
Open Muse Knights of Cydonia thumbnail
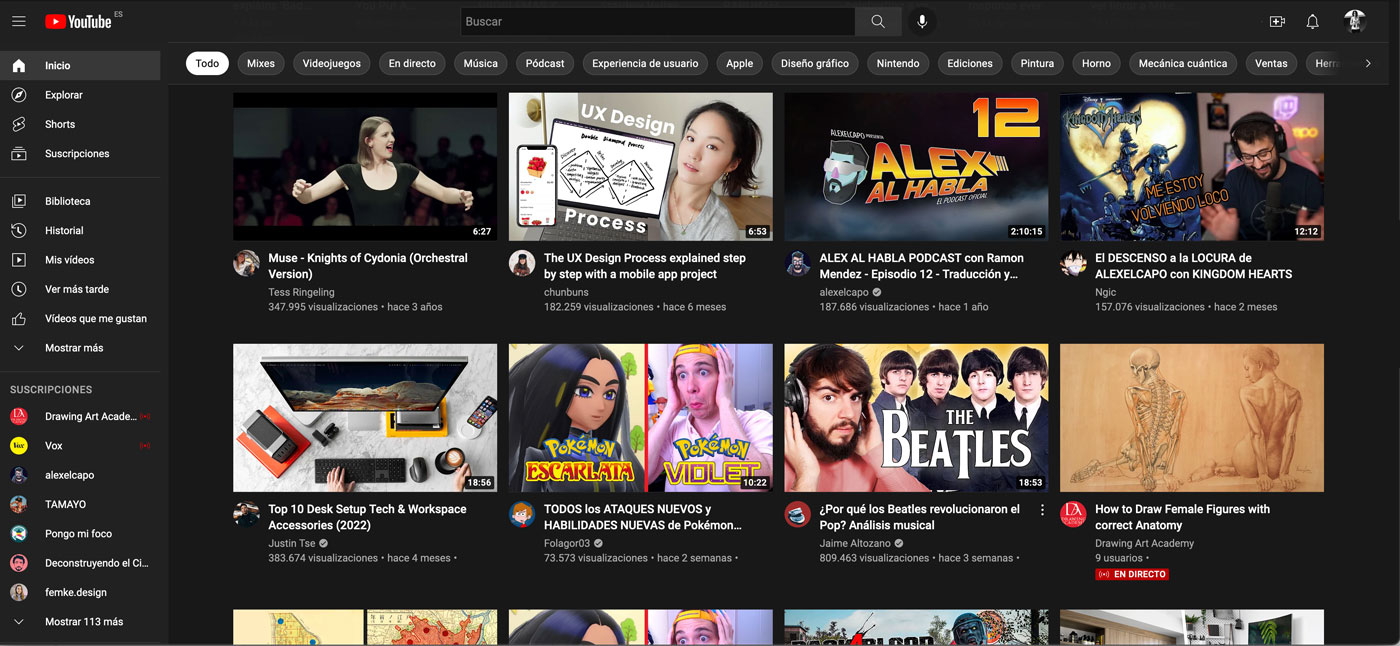(365, 167)
